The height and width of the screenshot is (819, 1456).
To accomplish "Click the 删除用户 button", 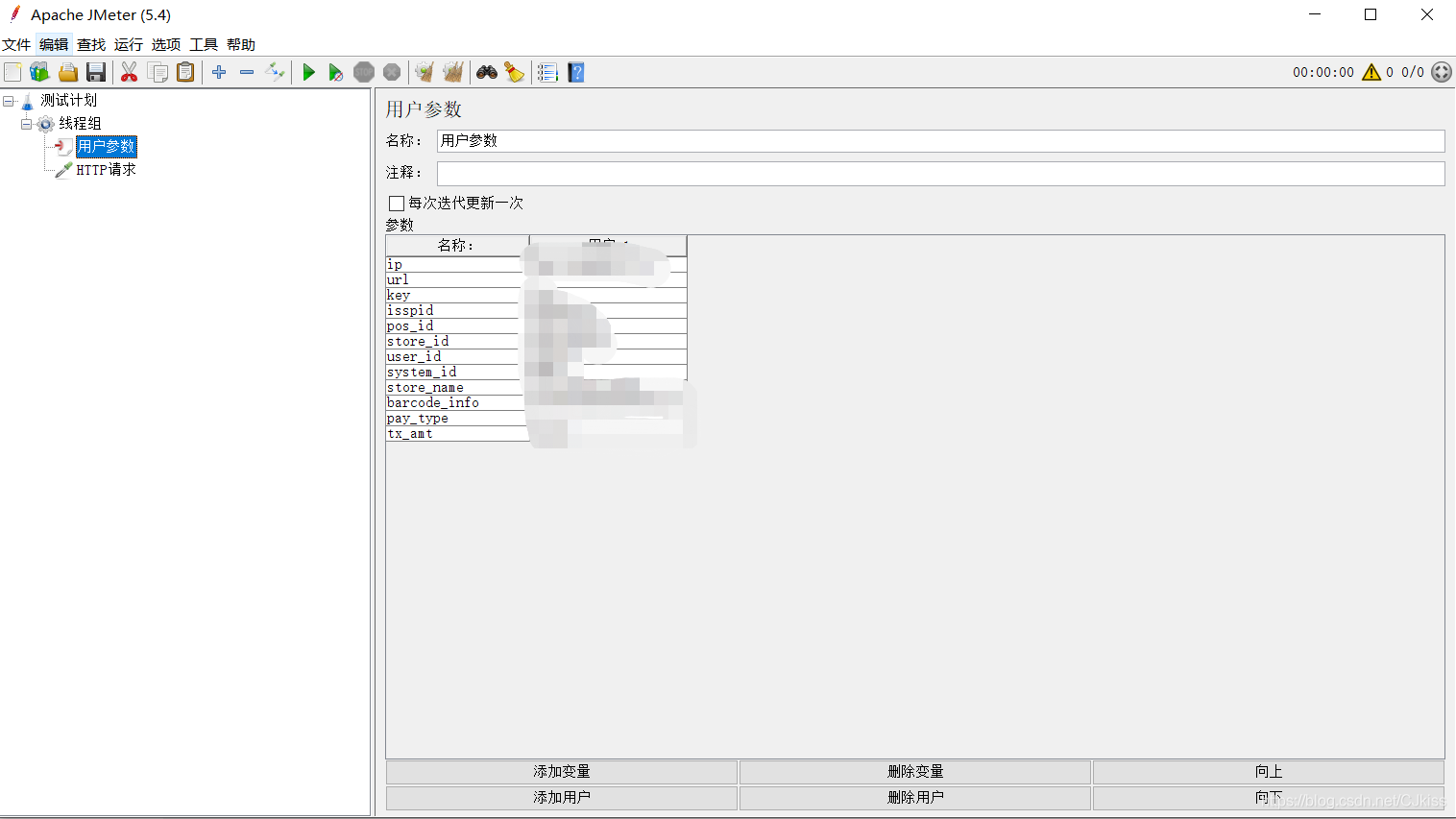I will click(x=915, y=798).
